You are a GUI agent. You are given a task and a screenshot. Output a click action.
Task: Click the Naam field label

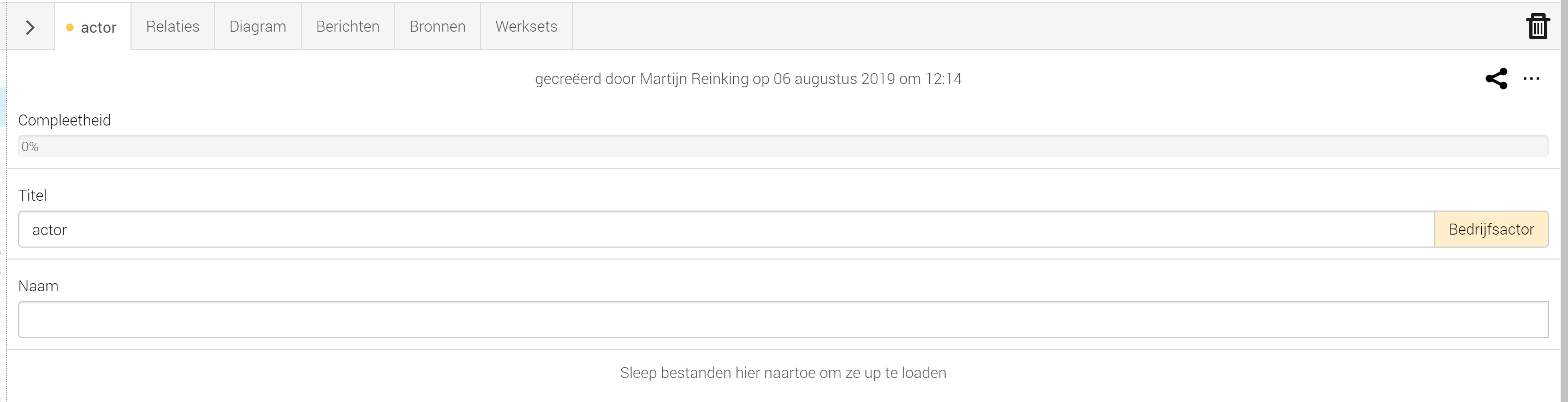[x=38, y=286]
